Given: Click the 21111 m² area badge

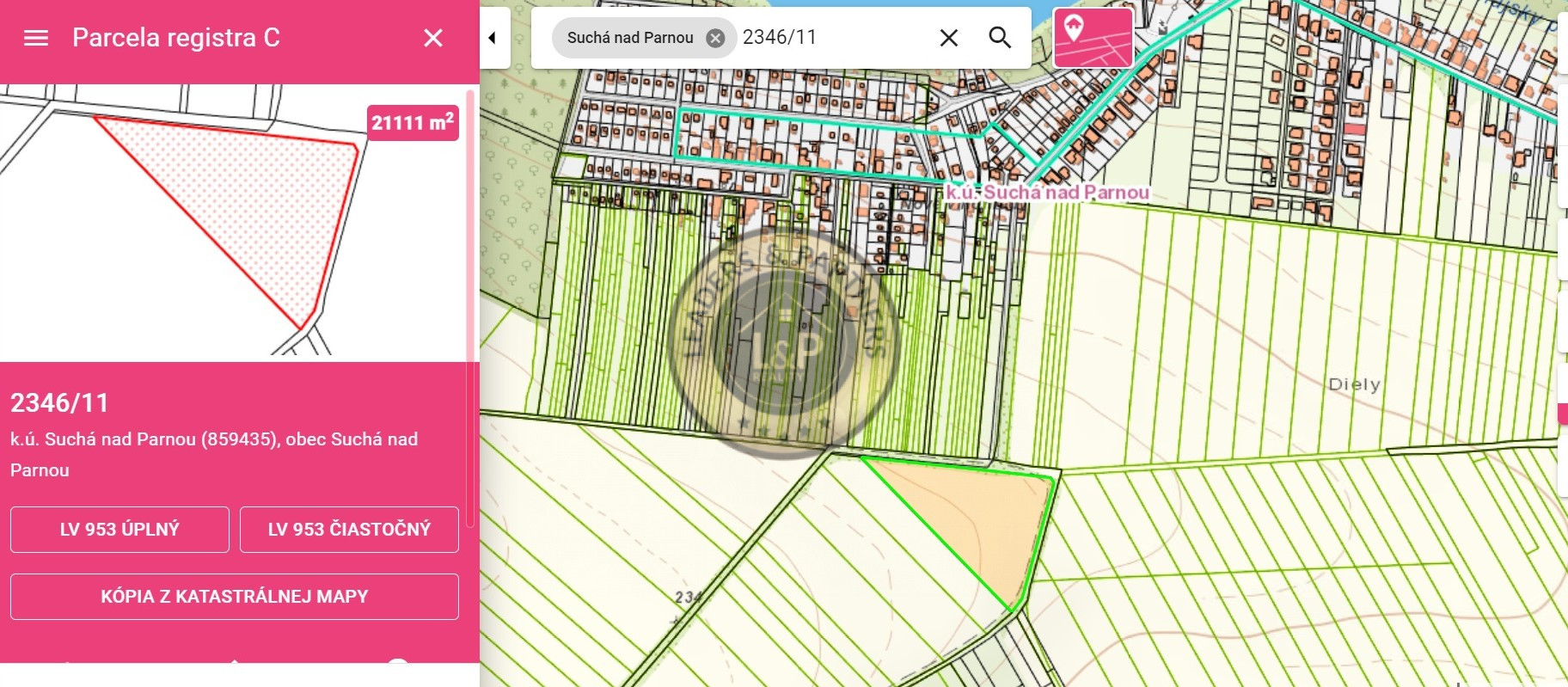Looking at the screenshot, I should pyautogui.click(x=413, y=123).
